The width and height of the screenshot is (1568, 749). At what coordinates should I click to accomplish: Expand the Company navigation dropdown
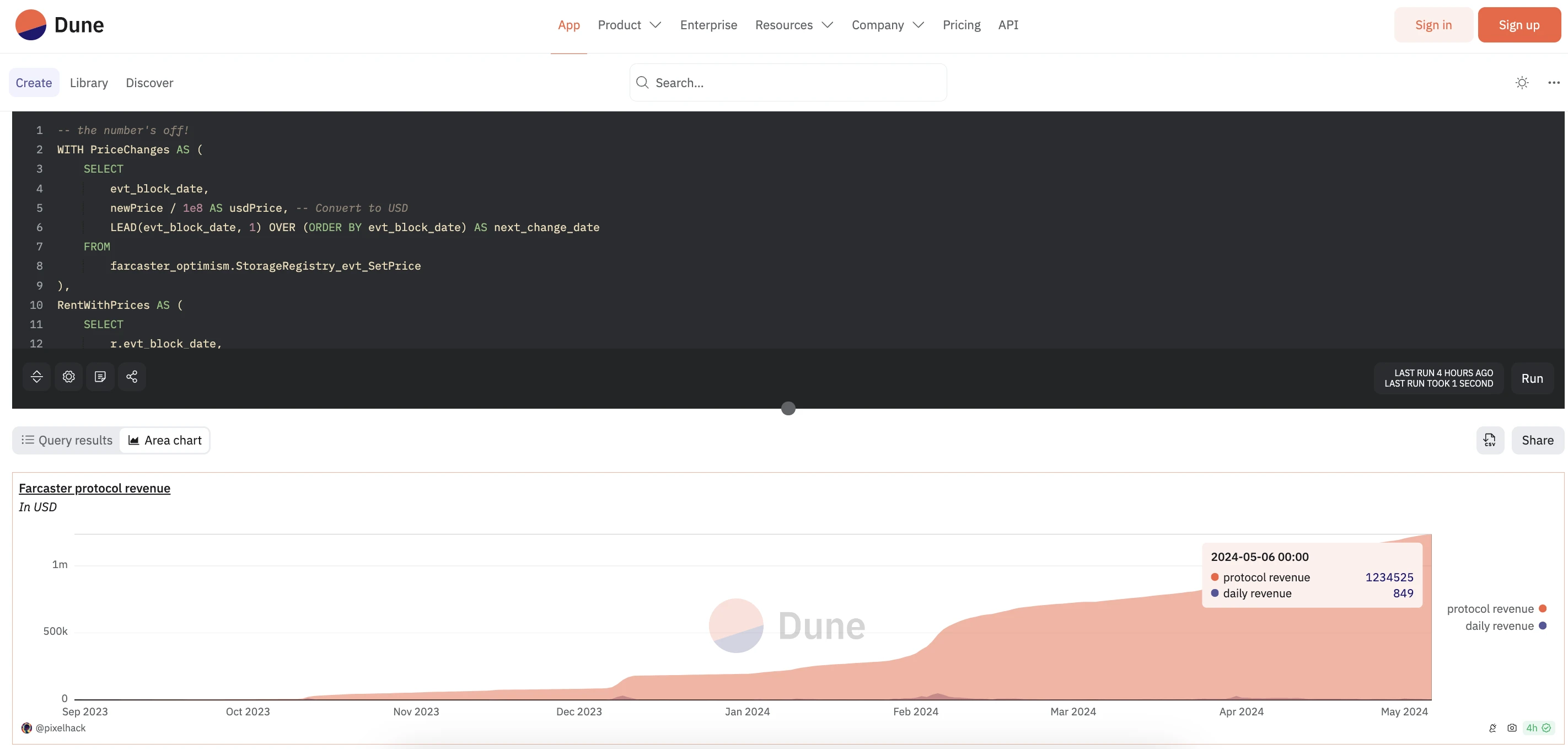coord(887,24)
